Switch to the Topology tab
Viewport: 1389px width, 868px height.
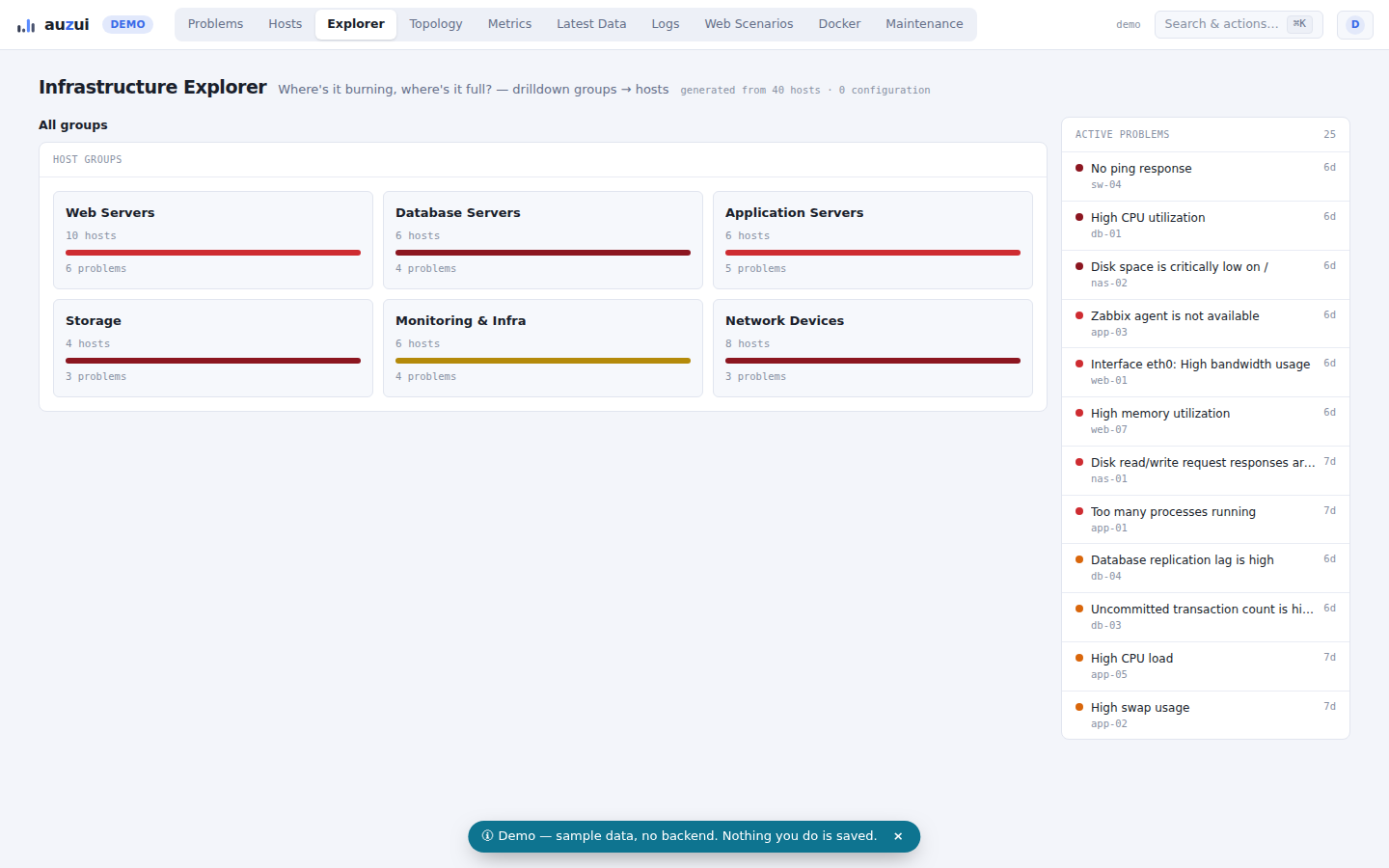[436, 24]
